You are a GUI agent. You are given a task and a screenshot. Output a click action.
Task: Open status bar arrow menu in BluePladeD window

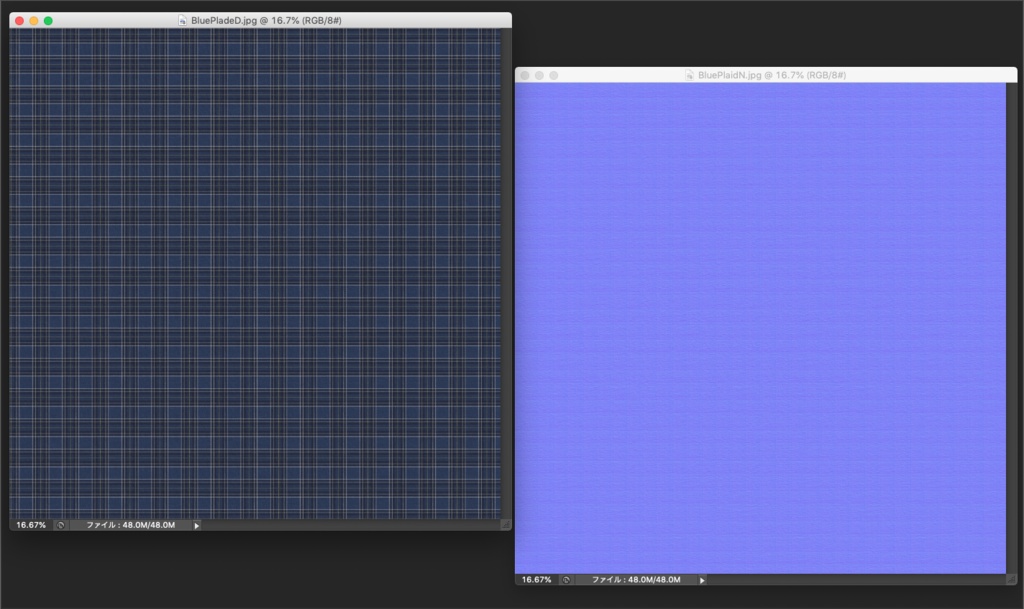tap(196, 525)
